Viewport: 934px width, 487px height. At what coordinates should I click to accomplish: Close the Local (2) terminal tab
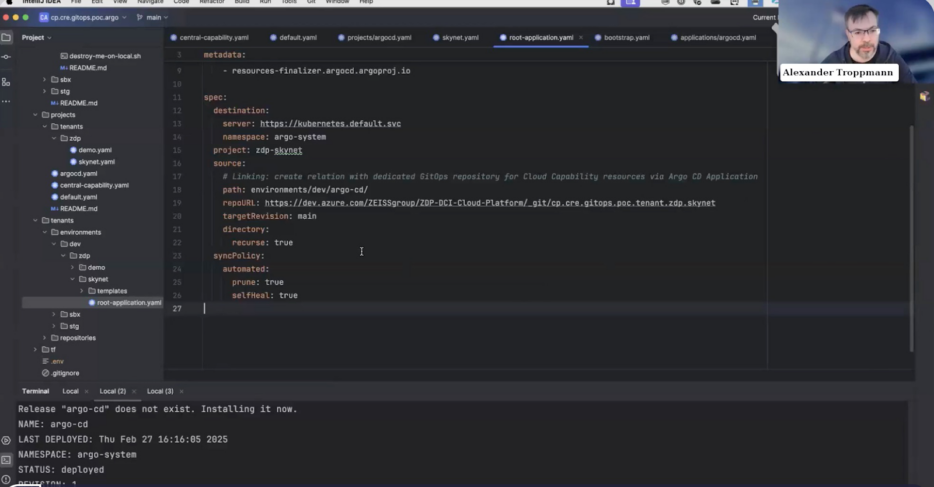coord(133,391)
